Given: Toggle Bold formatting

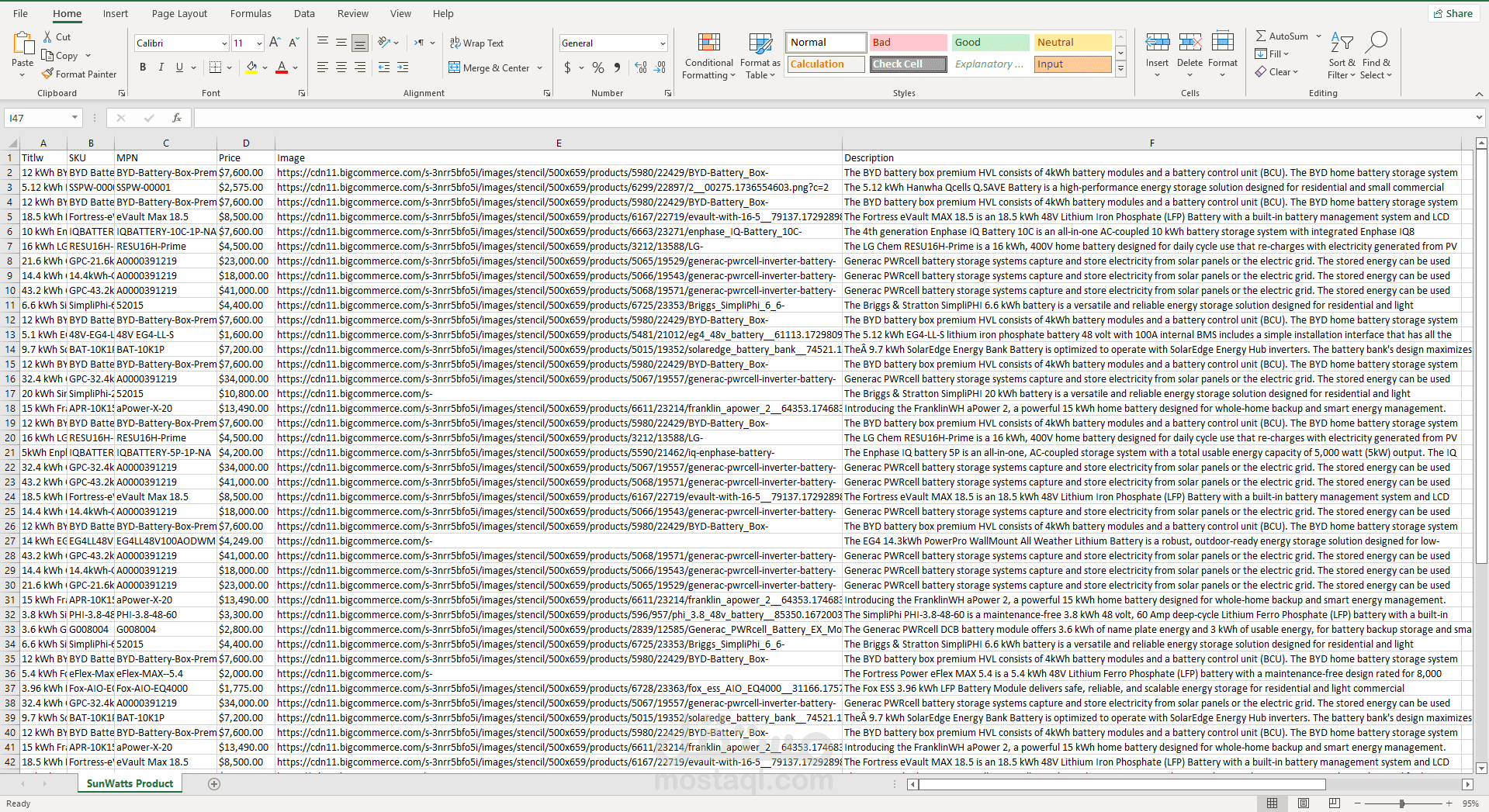Looking at the screenshot, I should click(143, 67).
